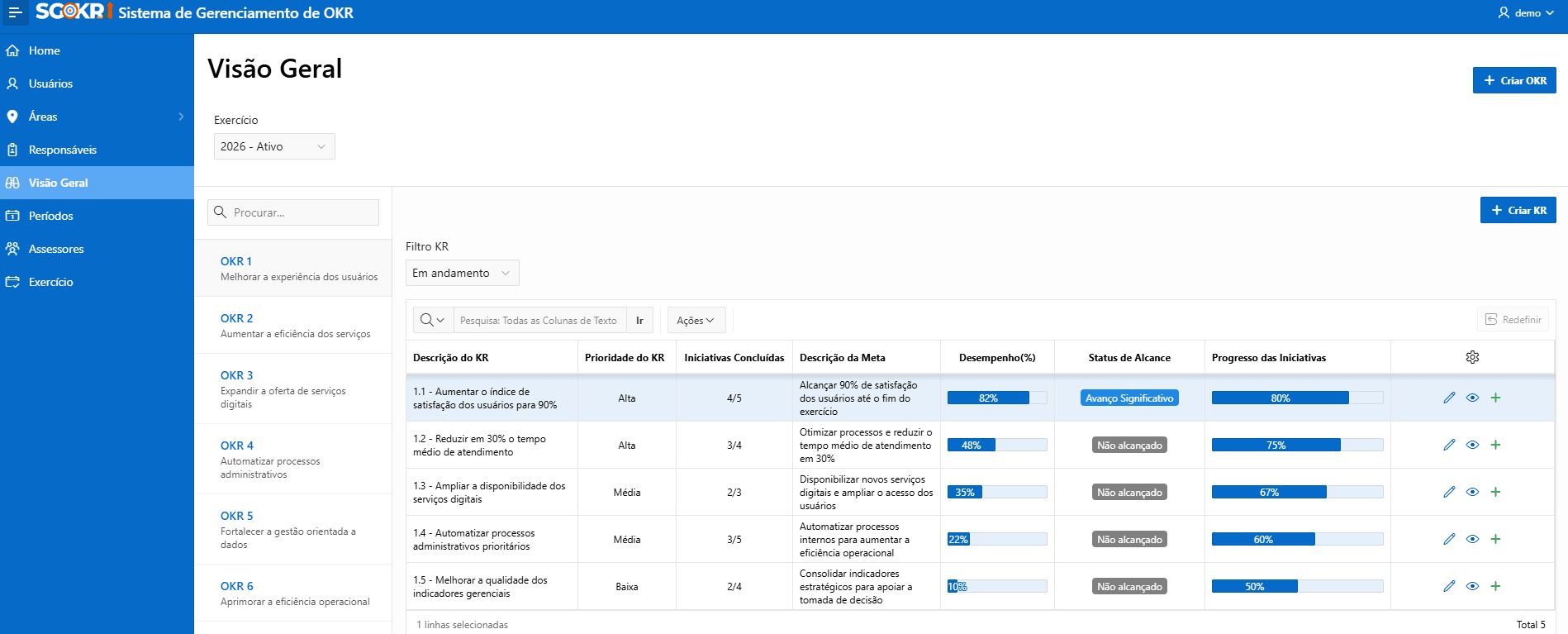Select OKR 6 Aprimorar a eficiência

pyautogui.click(x=293, y=593)
